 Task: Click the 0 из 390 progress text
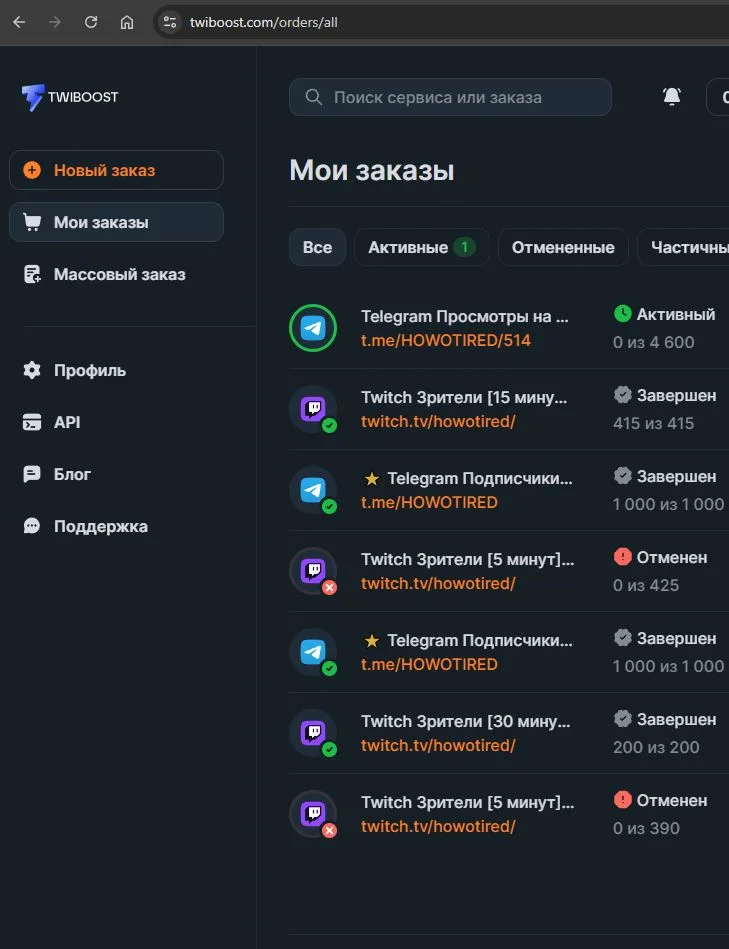[x=646, y=828]
